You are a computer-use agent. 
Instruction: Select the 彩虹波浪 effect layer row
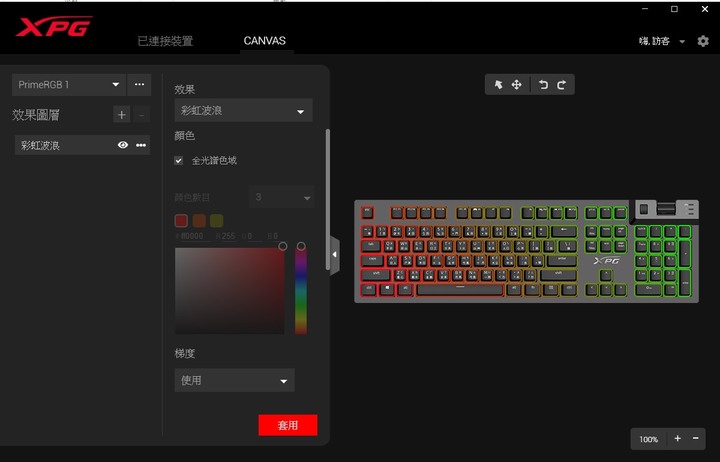83,145
